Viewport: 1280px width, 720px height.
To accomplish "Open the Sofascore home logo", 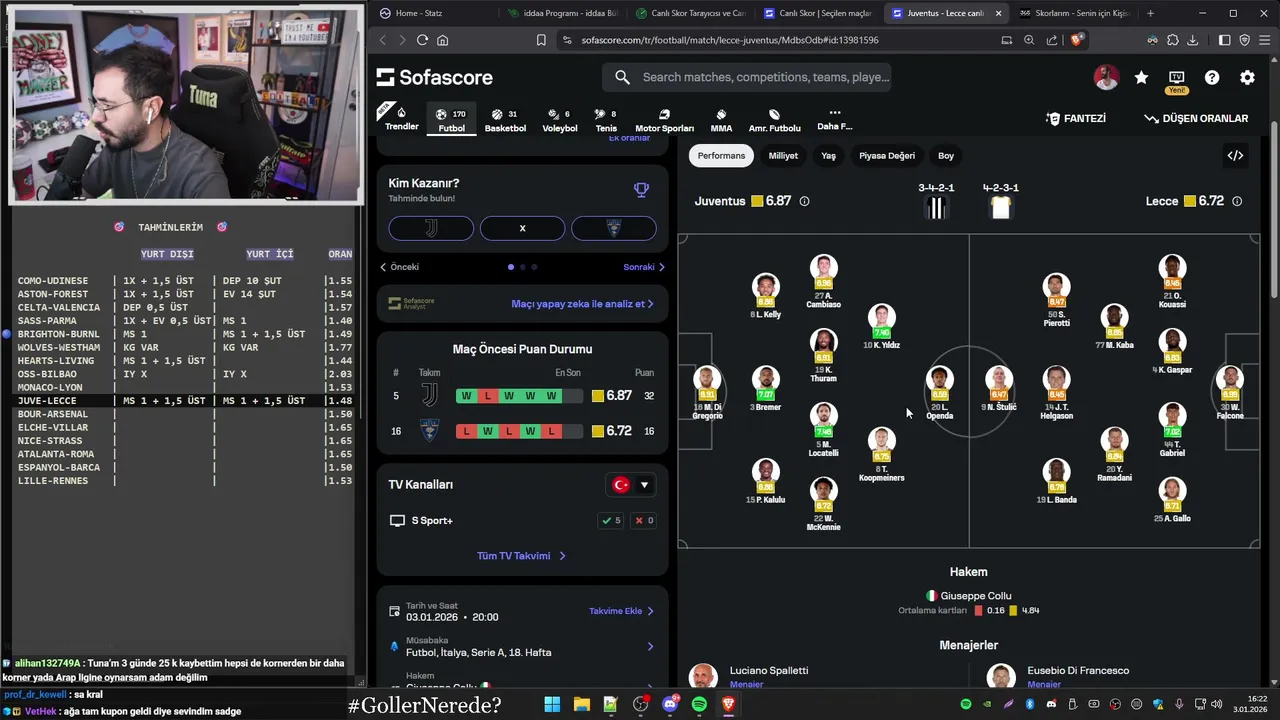I will (434, 77).
